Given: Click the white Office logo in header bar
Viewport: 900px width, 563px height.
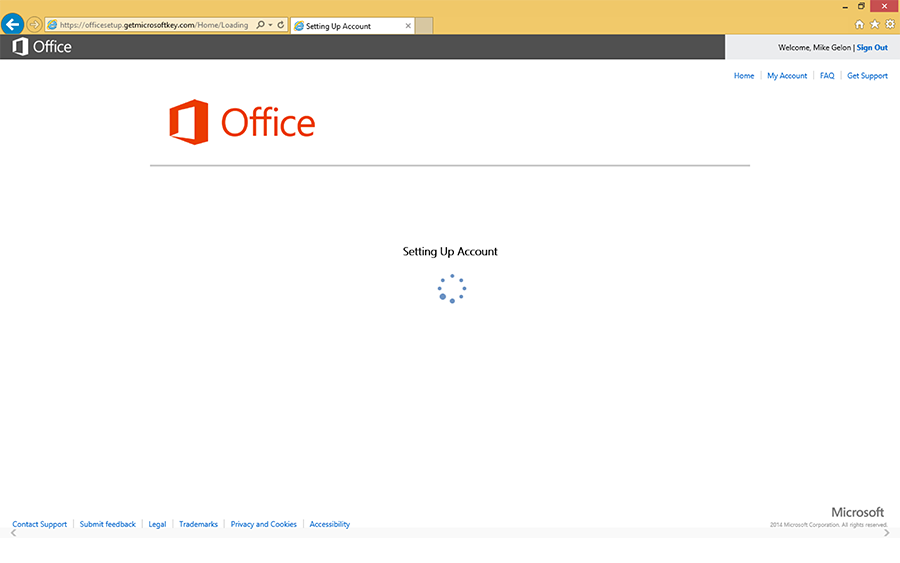Looking at the screenshot, I should coord(42,46).
